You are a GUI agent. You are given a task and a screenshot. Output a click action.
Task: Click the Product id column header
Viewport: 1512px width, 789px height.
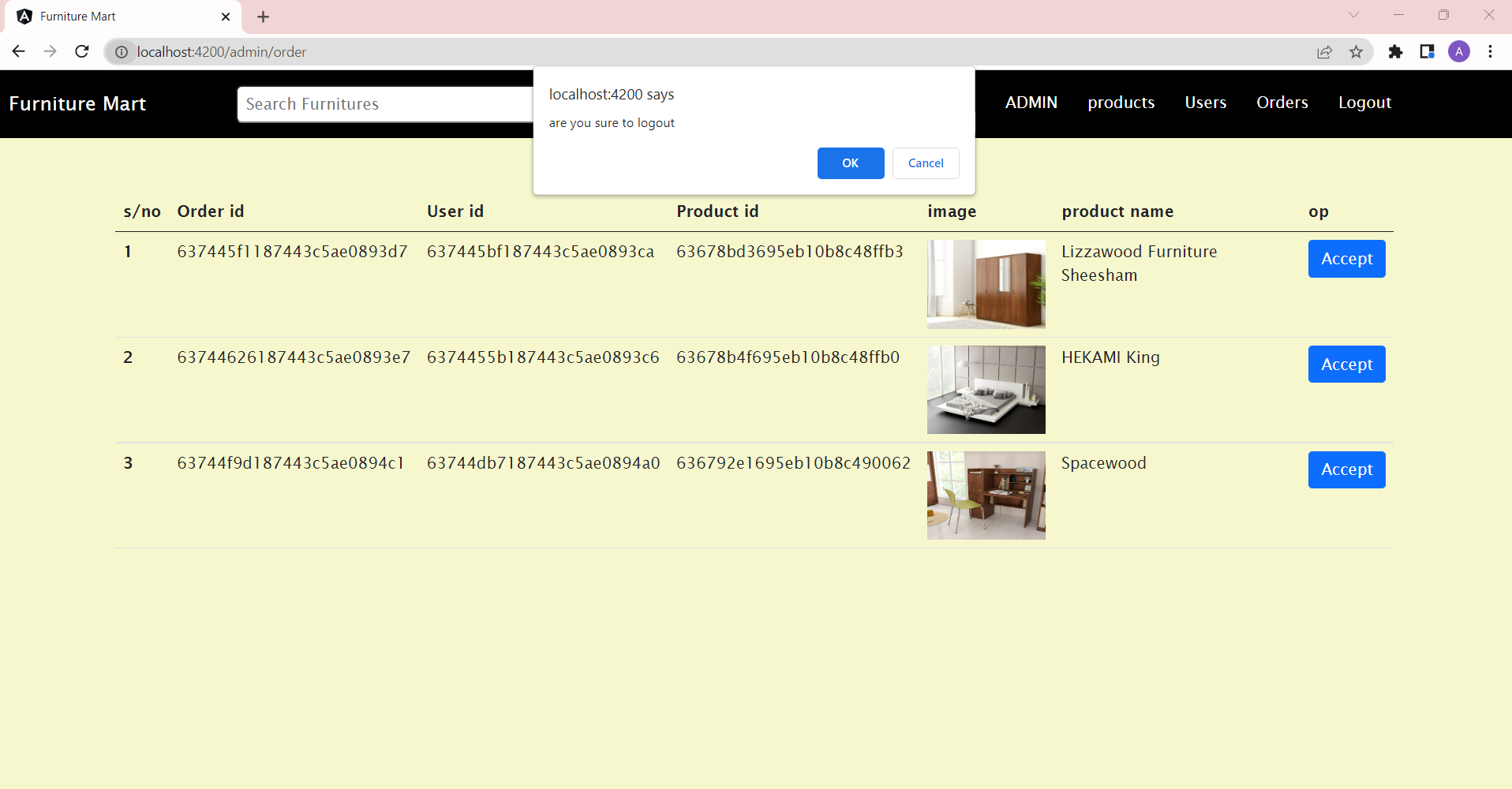click(x=717, y=211)
